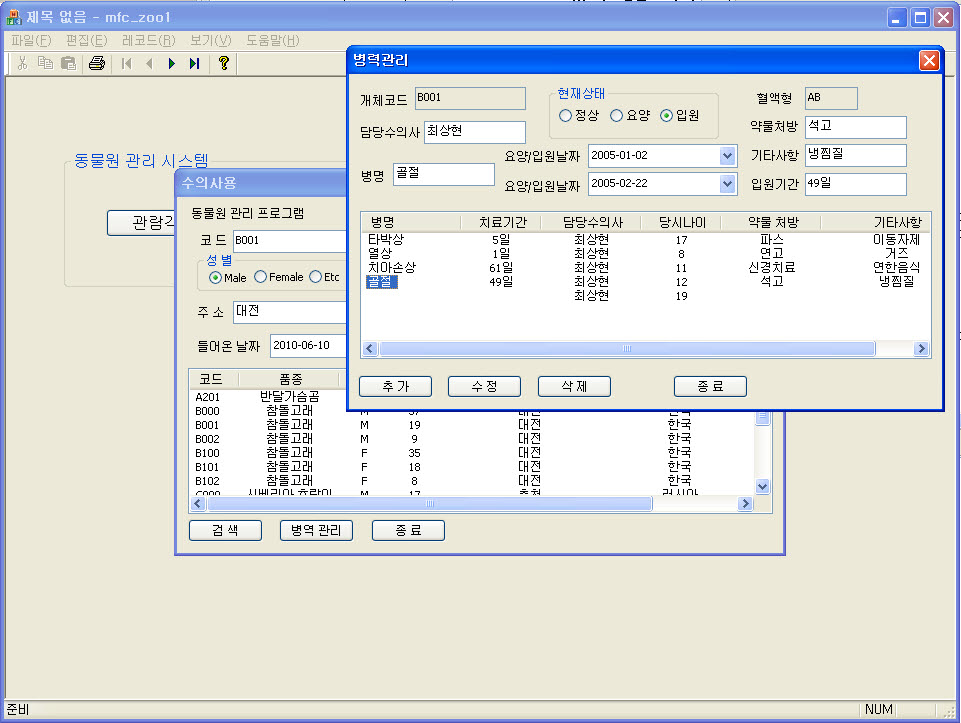This screenshot has width=961, height=723.
Task: Maximize the mfc_zoo1 main window
Action: 920,18
